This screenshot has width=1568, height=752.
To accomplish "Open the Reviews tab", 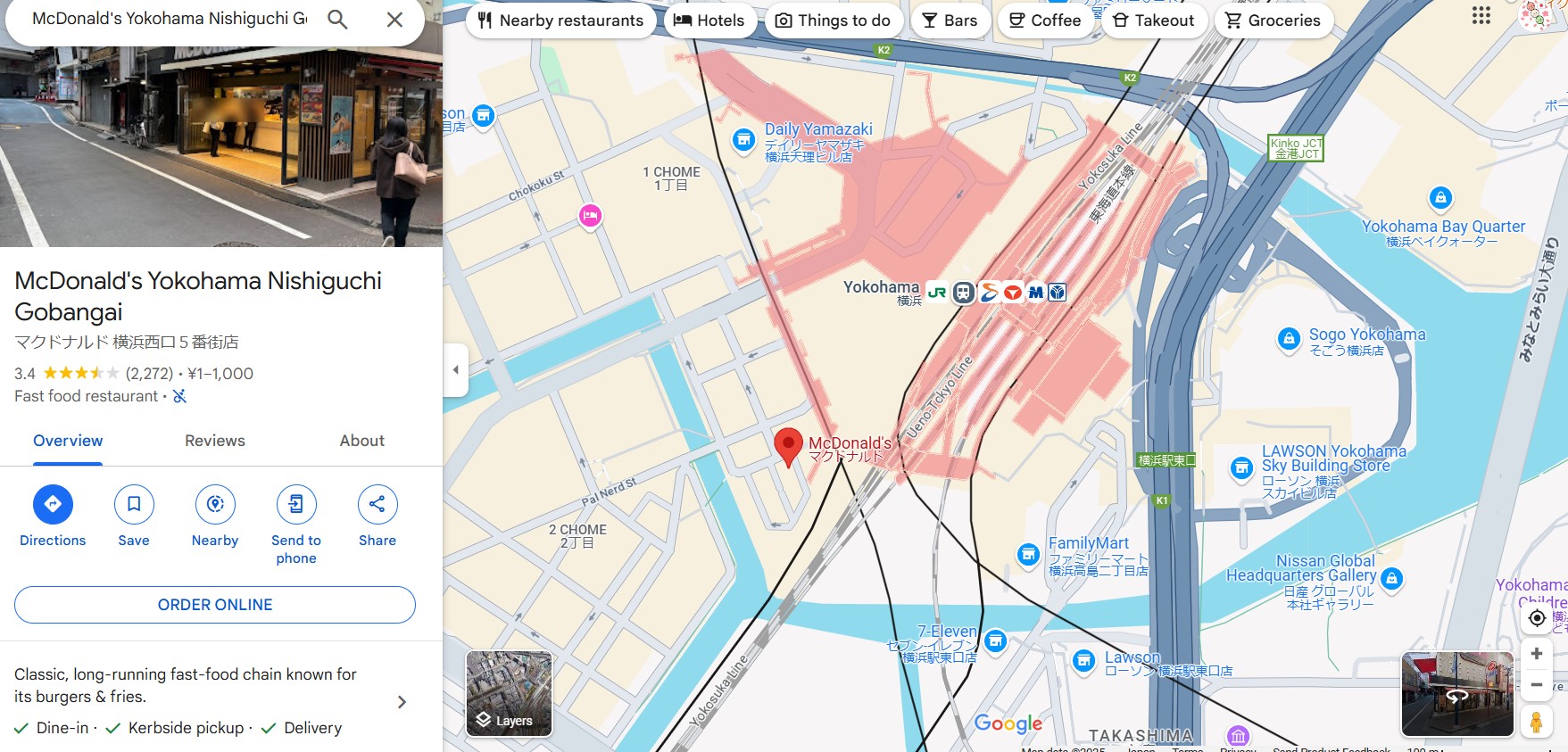I will tap(215, 441).
